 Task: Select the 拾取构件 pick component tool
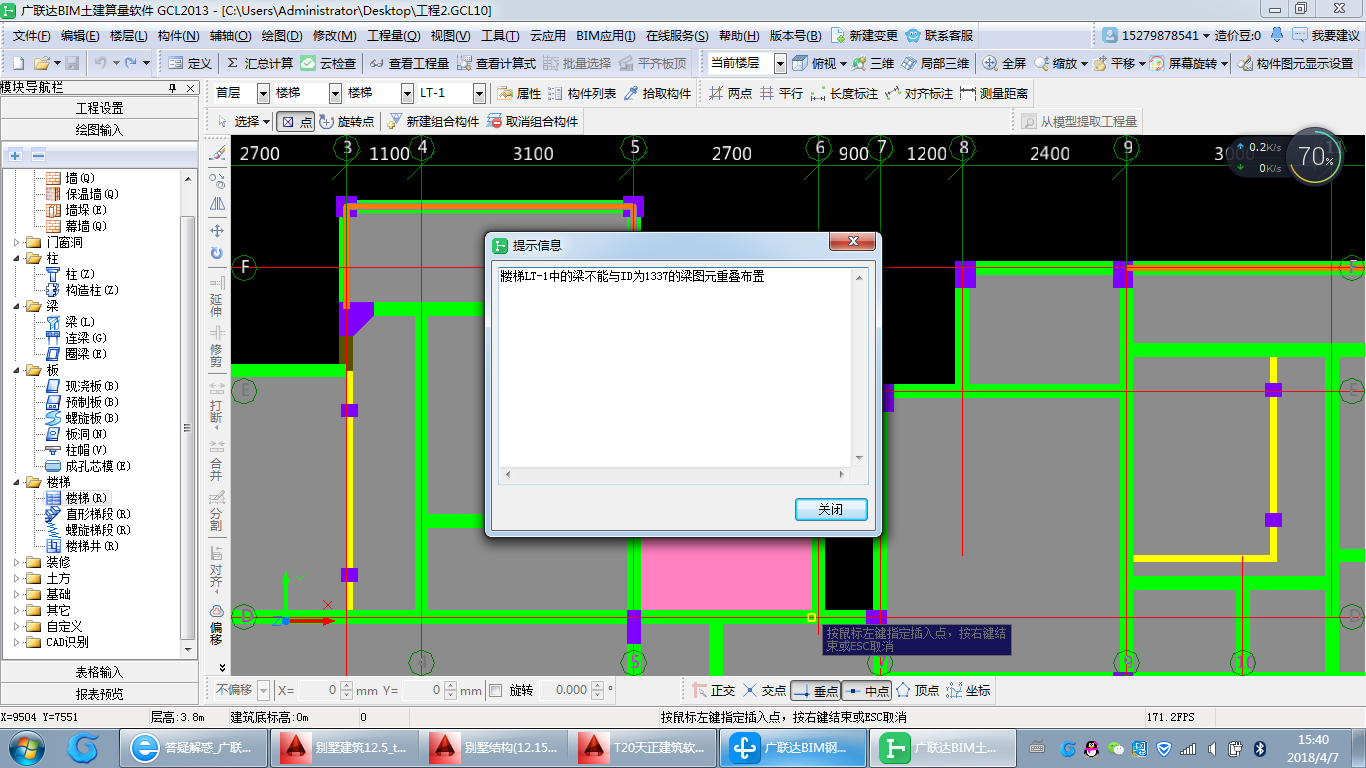pyautogui.click(x=657, y=93)
